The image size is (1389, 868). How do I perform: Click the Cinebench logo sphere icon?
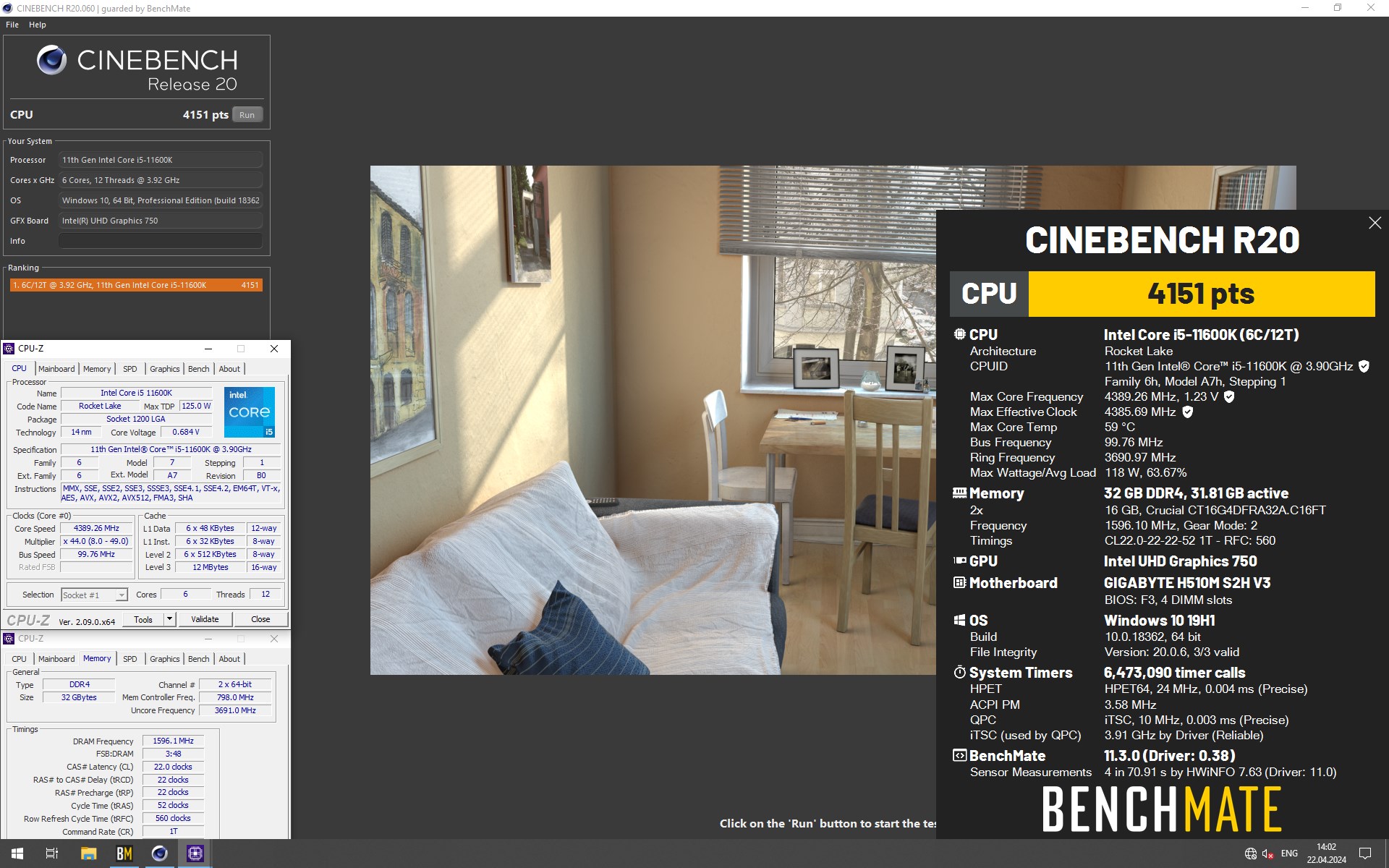[51, 60]
